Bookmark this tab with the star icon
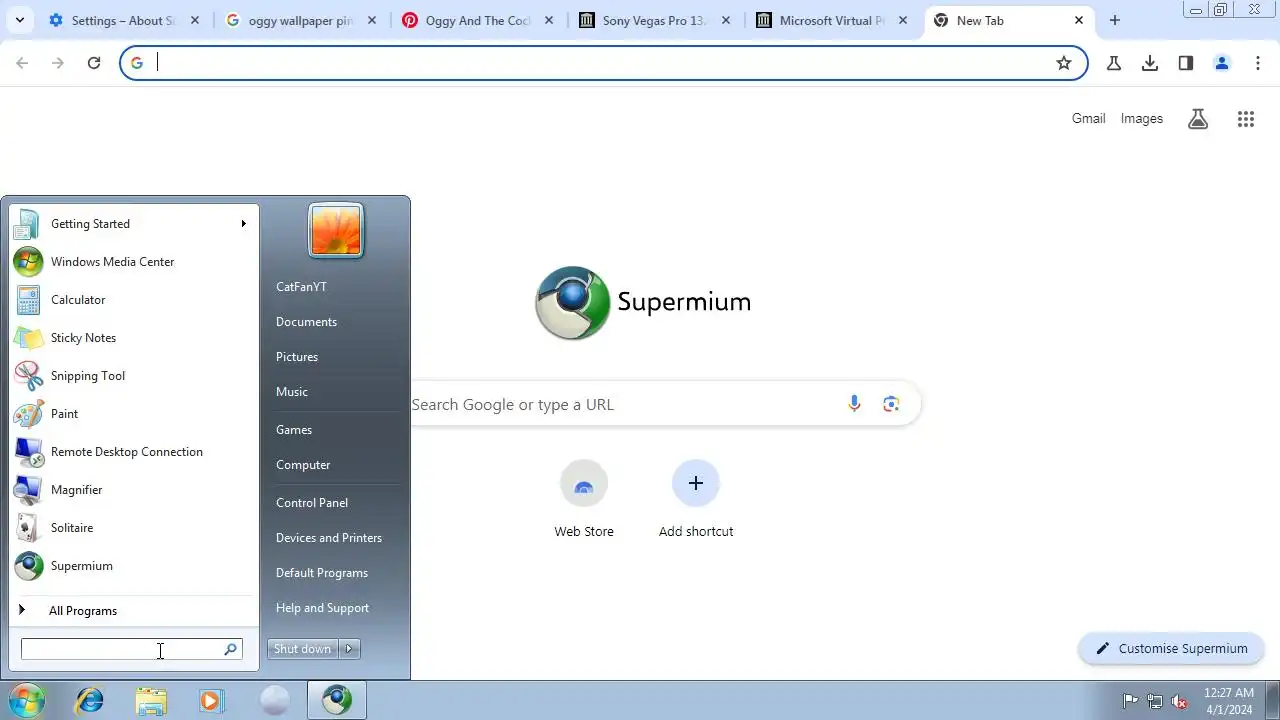This screenshot has width=1280, height=720. pyautogui.click(x=1064, y=63)
